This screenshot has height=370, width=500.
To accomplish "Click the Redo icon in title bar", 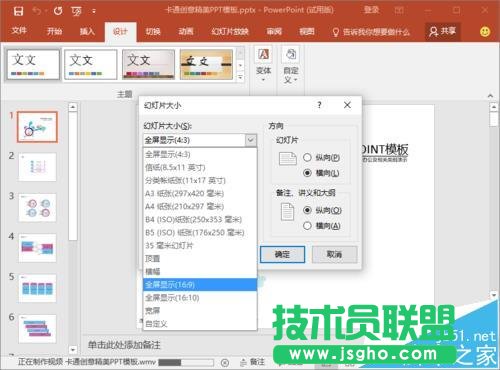I will [58, 11].
